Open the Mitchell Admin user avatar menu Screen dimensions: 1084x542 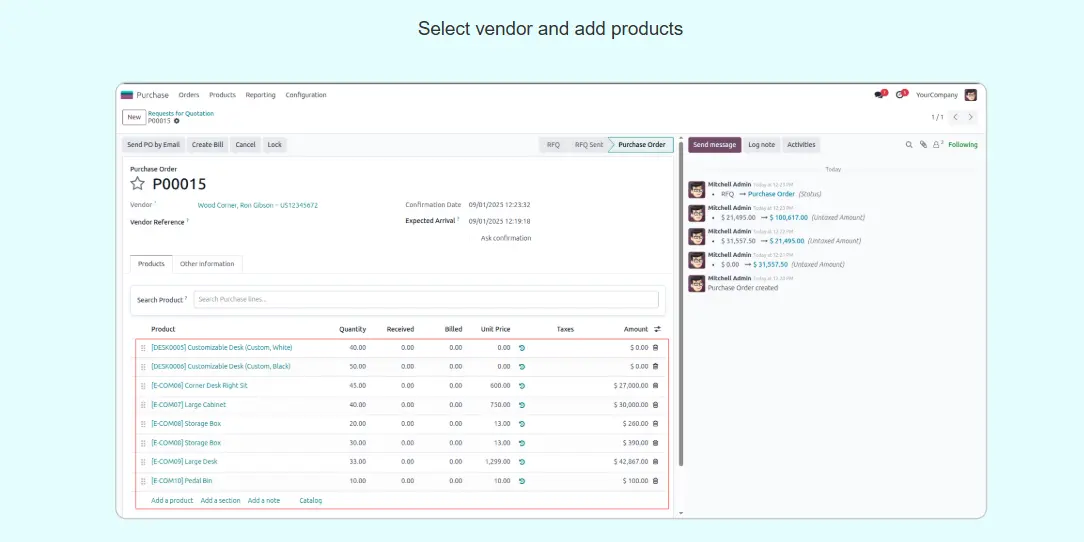[970, 95]
